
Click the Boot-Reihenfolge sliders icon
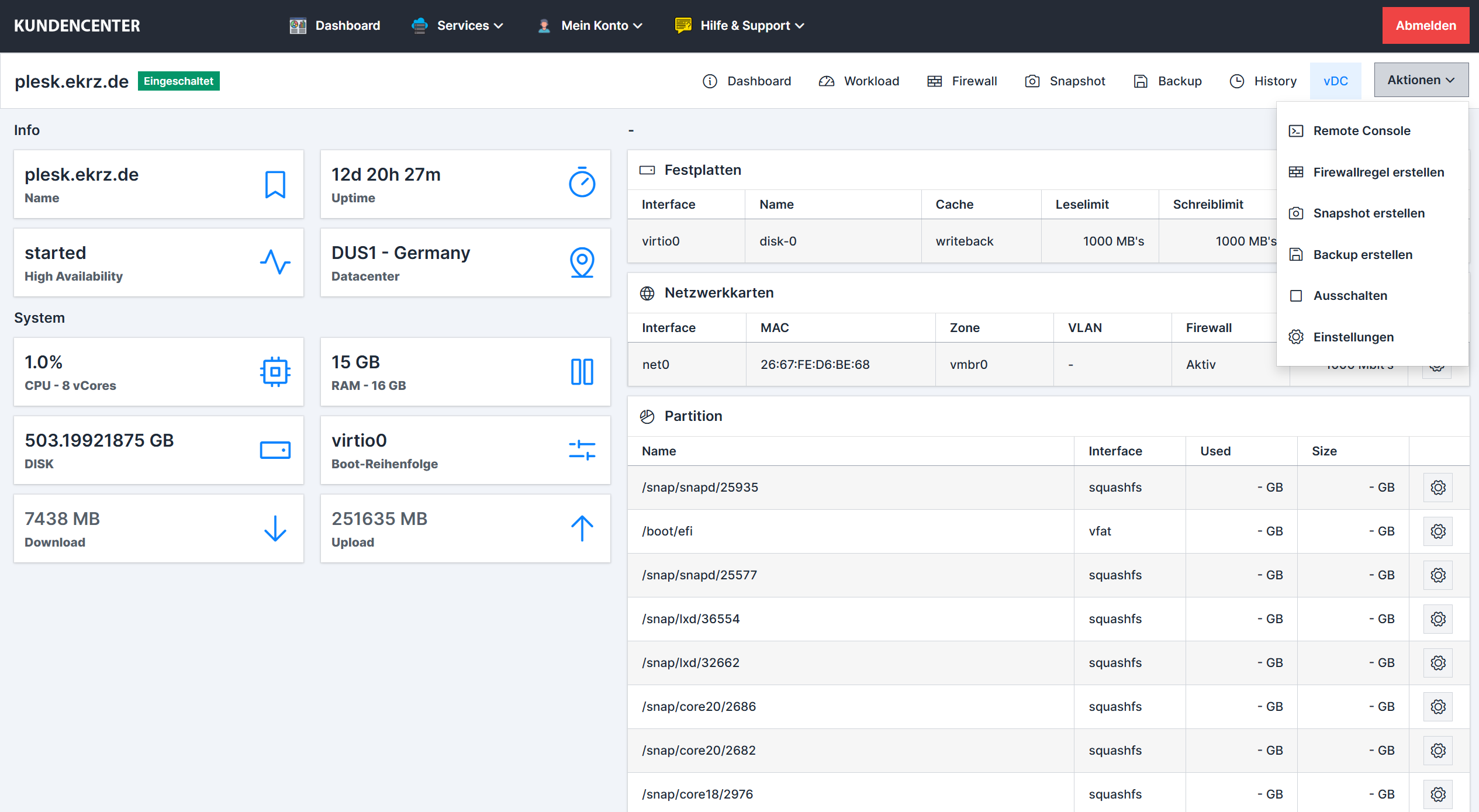[582, 450]
